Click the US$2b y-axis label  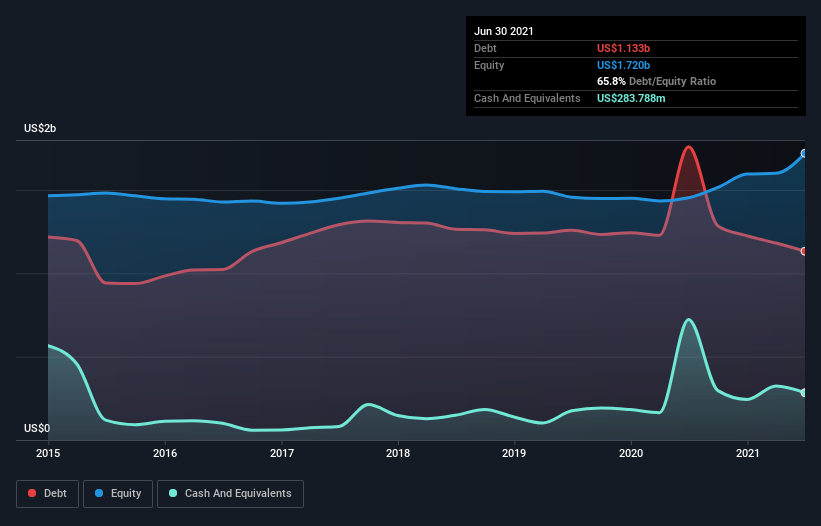click(40, 128)
